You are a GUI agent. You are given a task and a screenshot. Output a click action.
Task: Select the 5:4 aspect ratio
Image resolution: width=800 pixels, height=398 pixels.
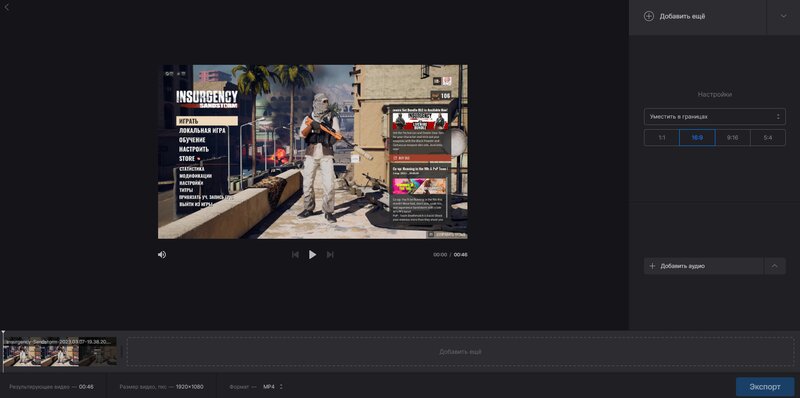768,138
